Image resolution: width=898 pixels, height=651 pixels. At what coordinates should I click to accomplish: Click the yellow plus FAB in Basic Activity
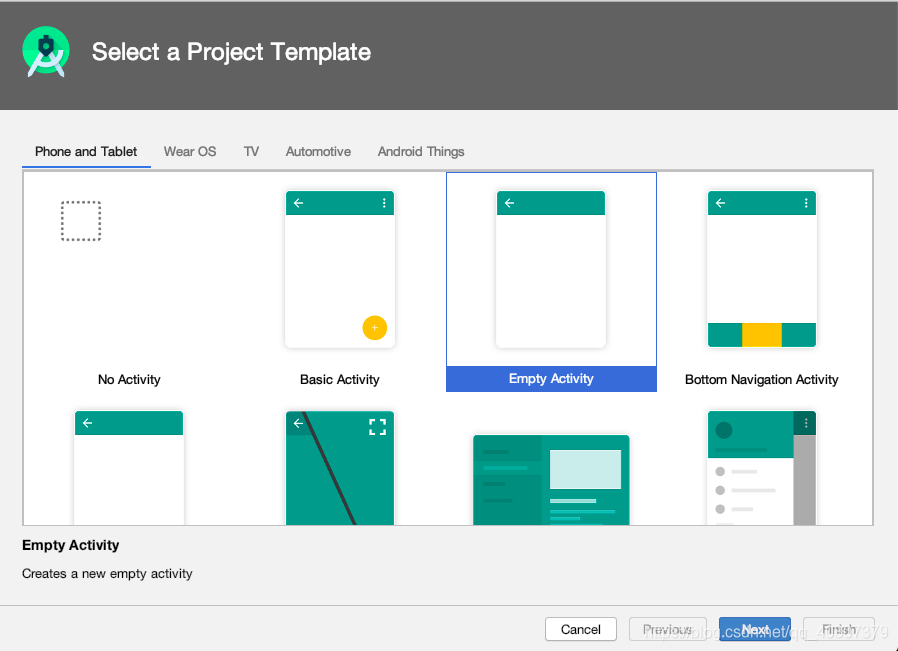(x=375, y=328)
